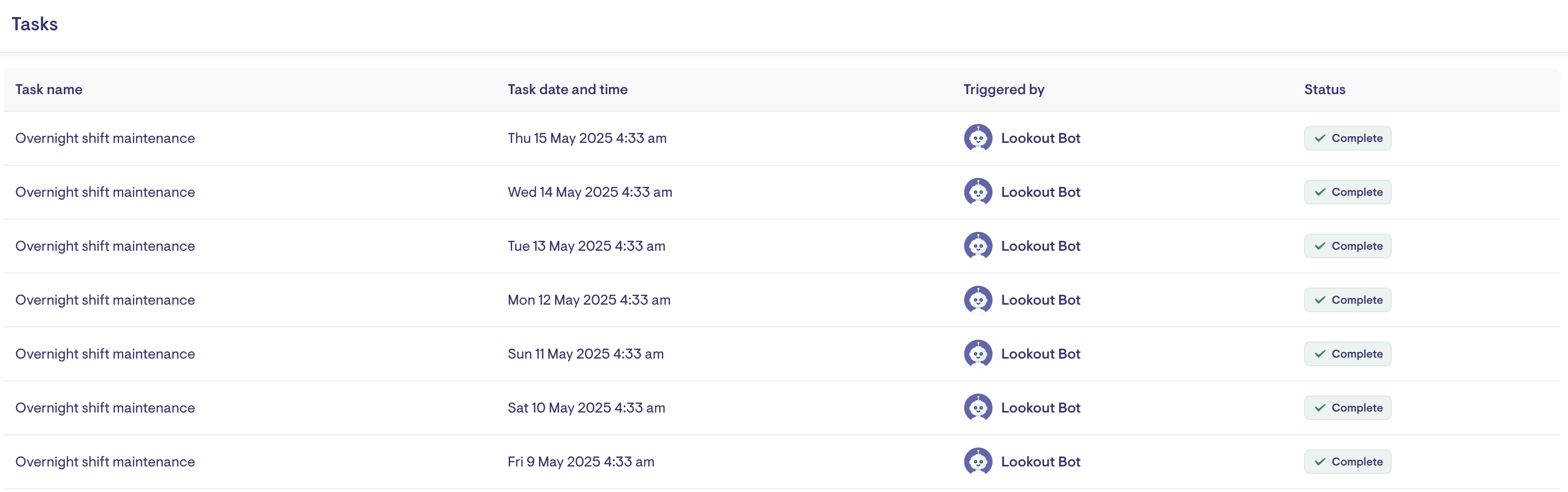1568x492 pixels.
Task: Click Lookout Bot name in Sat 10 May row
Action: click(1040, 408)
